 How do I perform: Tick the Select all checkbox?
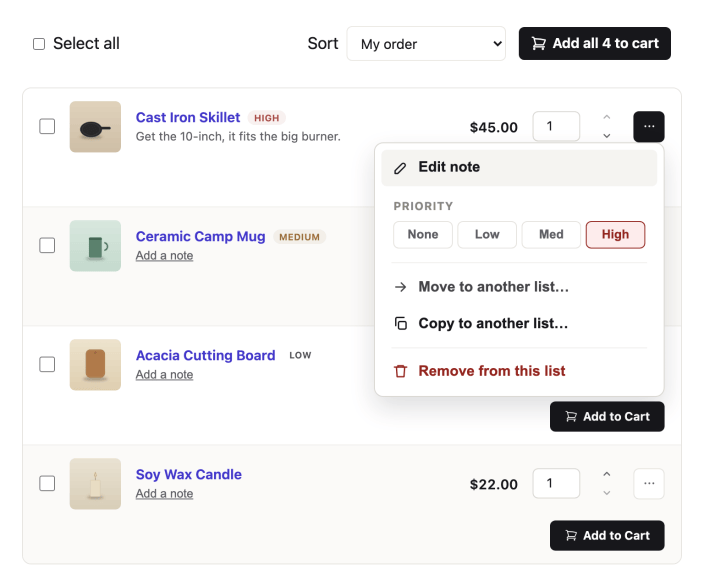click(39, 44)
